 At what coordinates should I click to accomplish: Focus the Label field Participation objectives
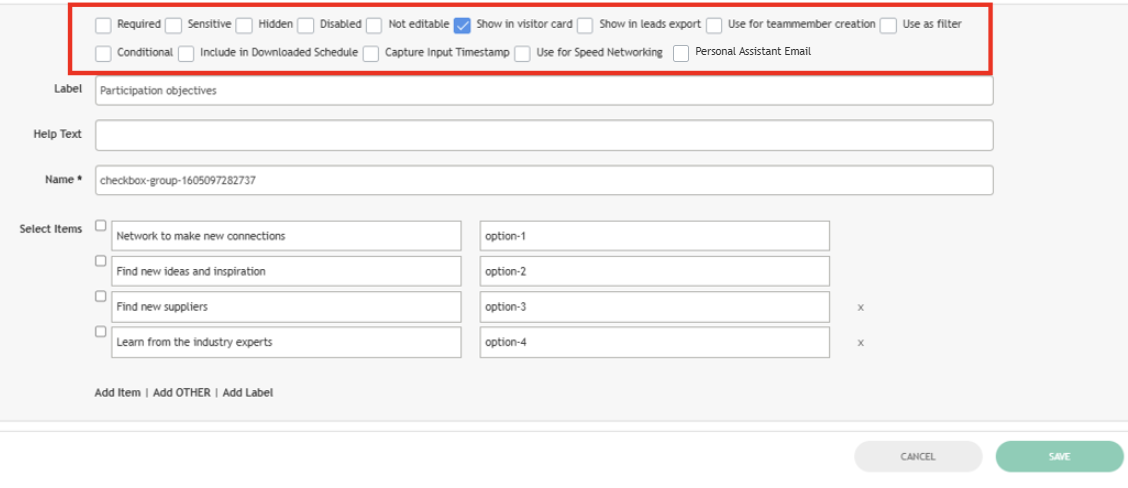coord(544,91)
